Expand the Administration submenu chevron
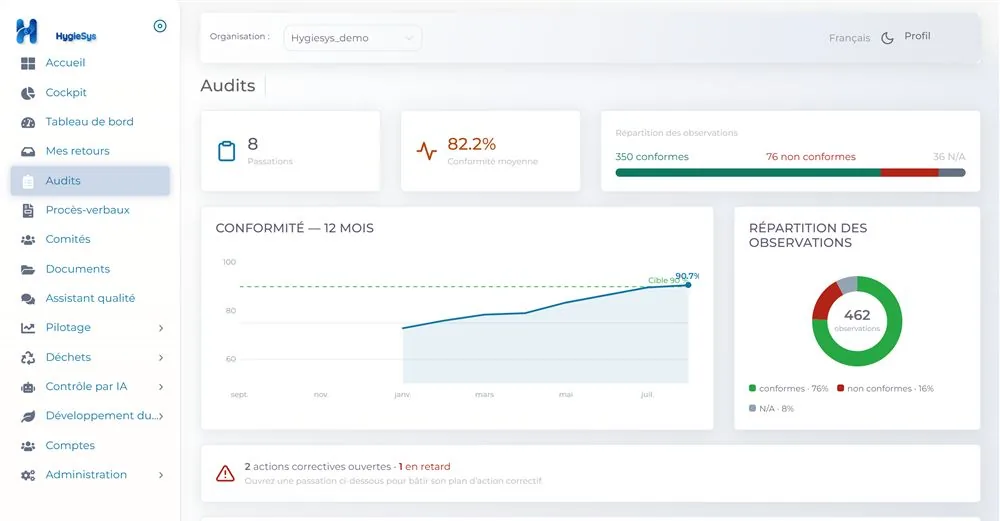Viewport: 1000px width, 521px height. [161, 476]
